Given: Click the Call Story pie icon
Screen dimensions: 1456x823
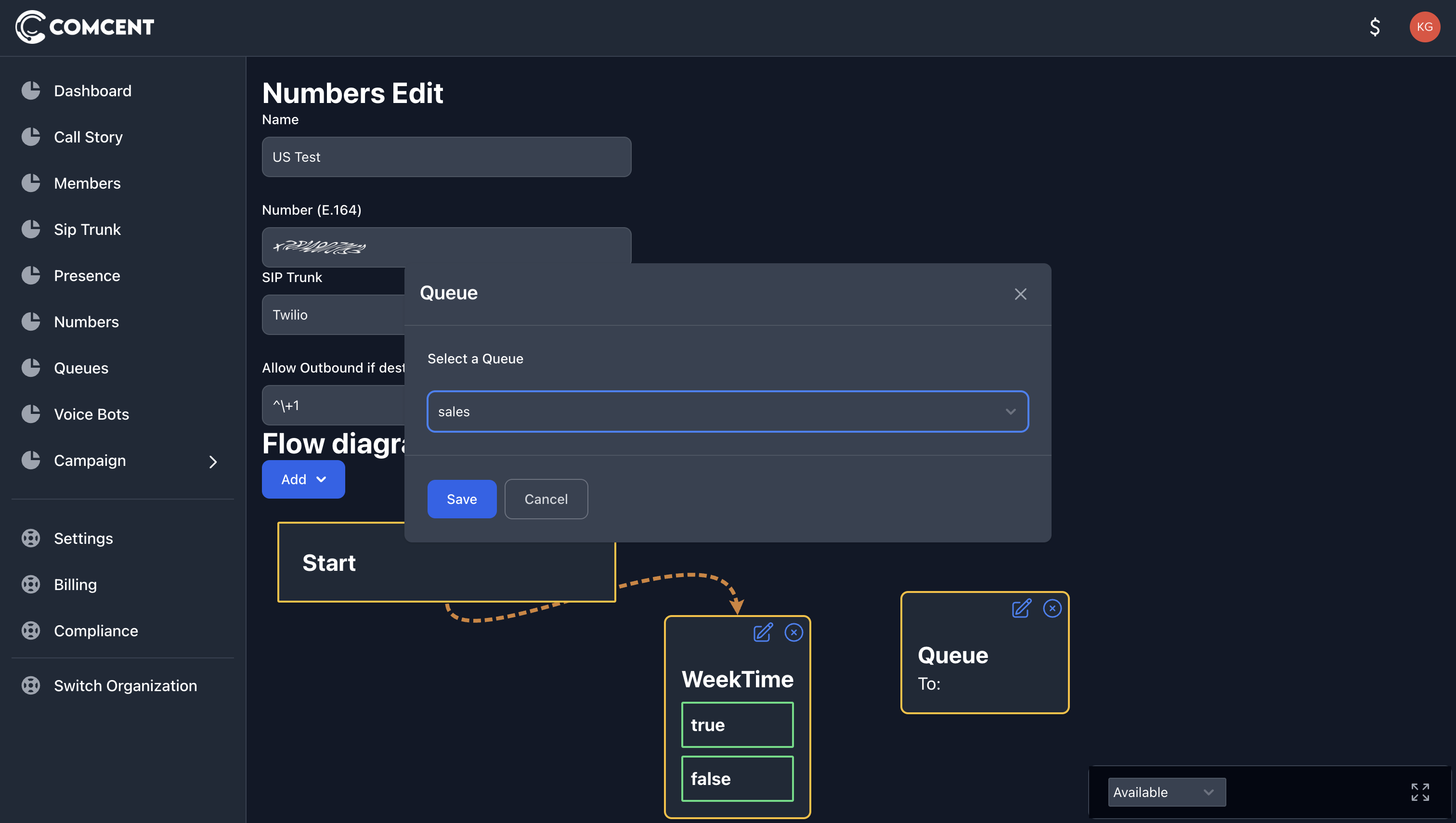Looking at the screenshot, I should click(x=30, y=137).
